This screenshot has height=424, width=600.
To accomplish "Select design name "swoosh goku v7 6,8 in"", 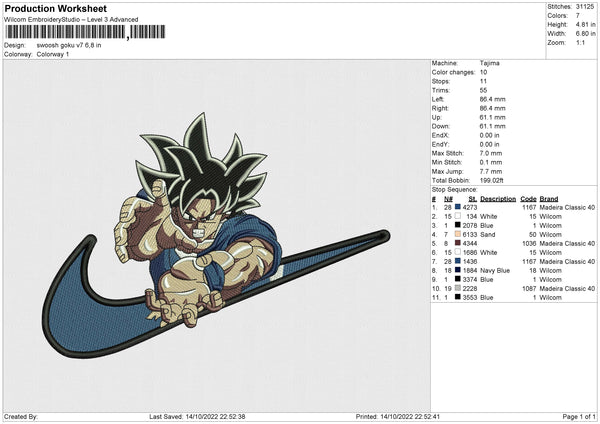I will (69, 45).
